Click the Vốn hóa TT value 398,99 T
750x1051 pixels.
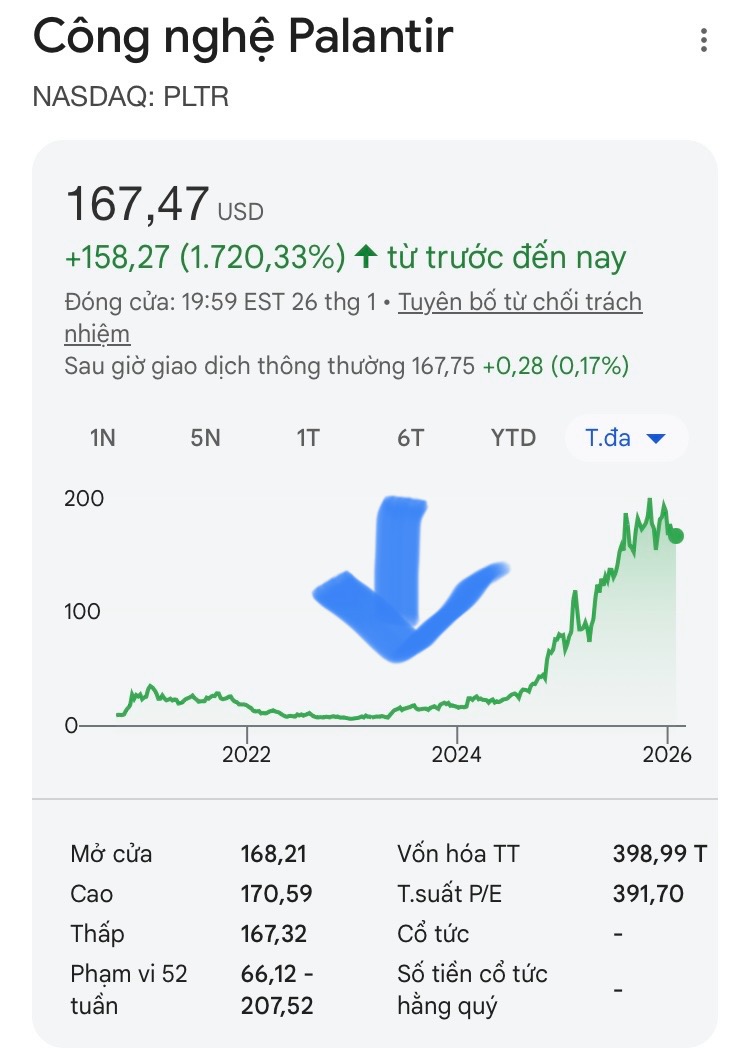pos(659,854)
